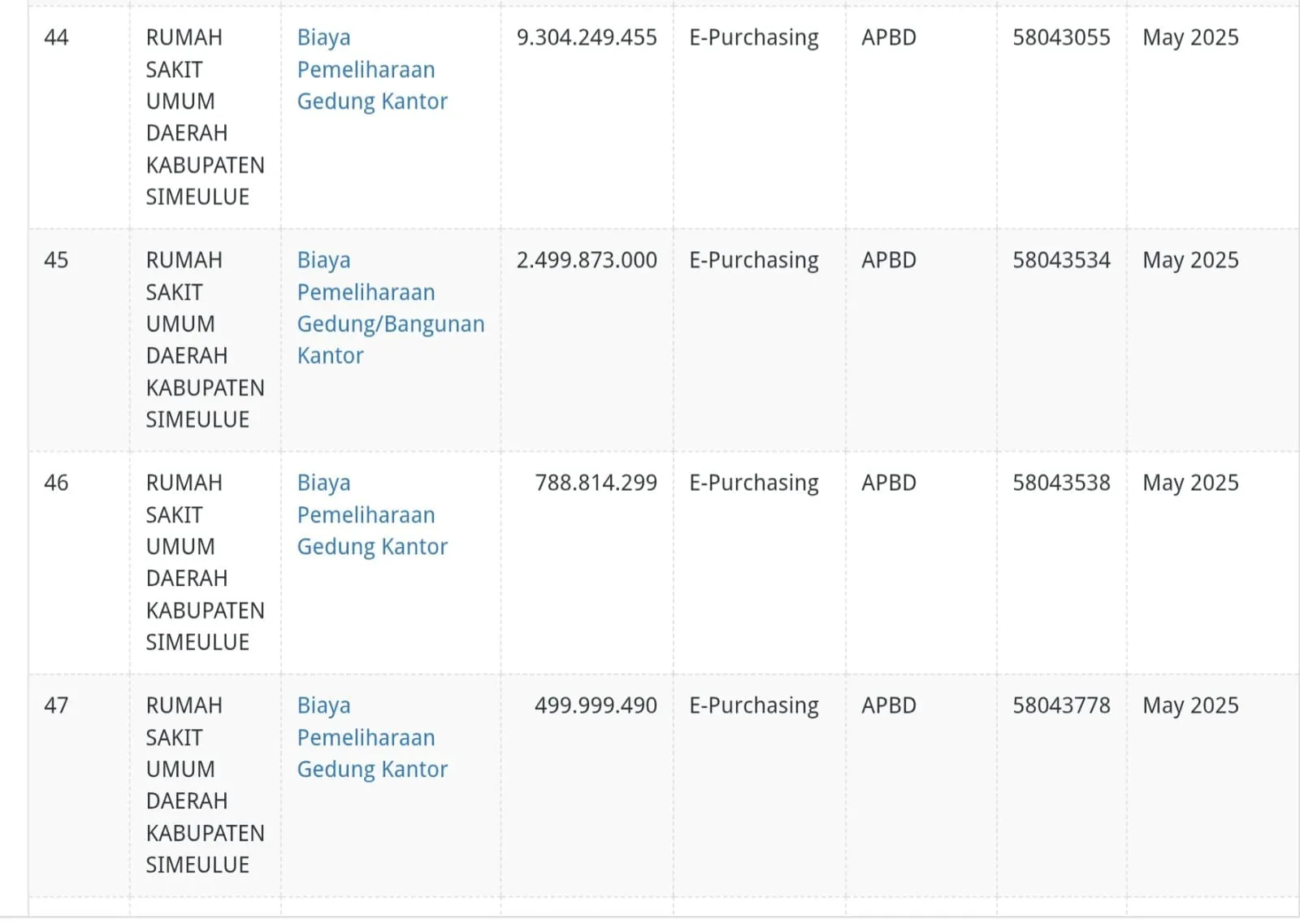Select row number 46 cell

pos(57,484)
